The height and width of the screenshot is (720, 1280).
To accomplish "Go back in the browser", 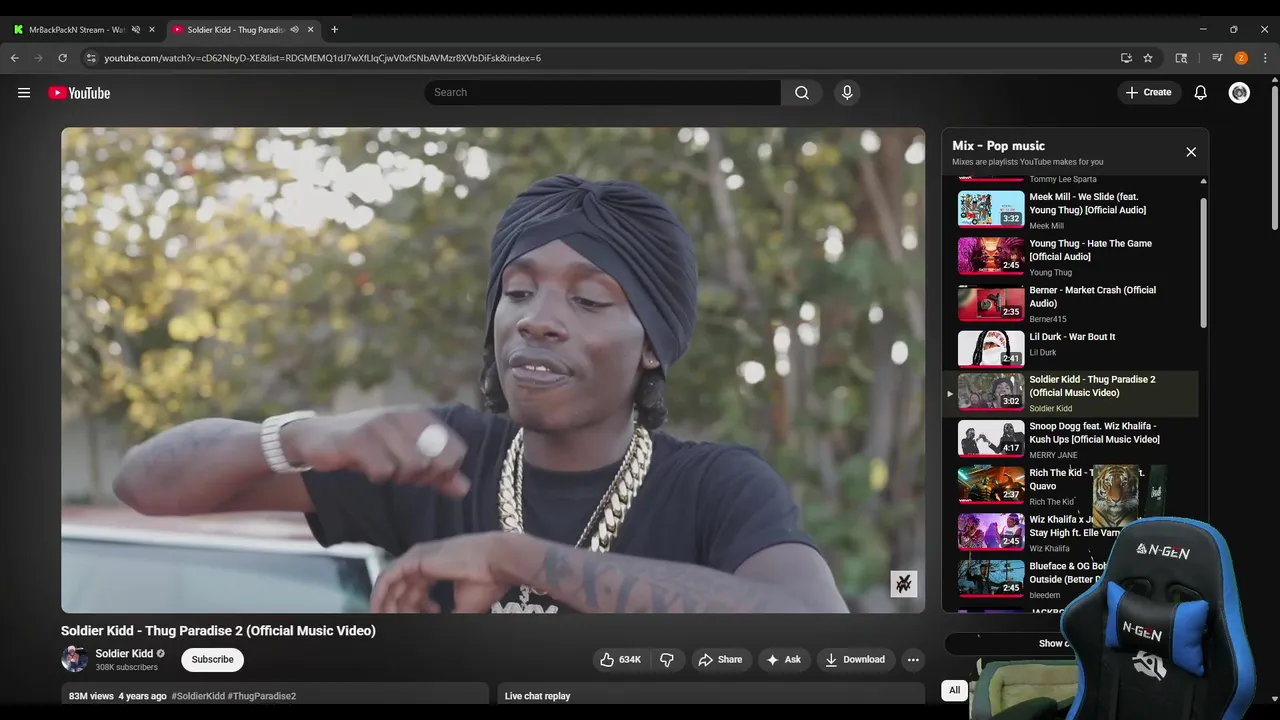I will coord(15,58).
